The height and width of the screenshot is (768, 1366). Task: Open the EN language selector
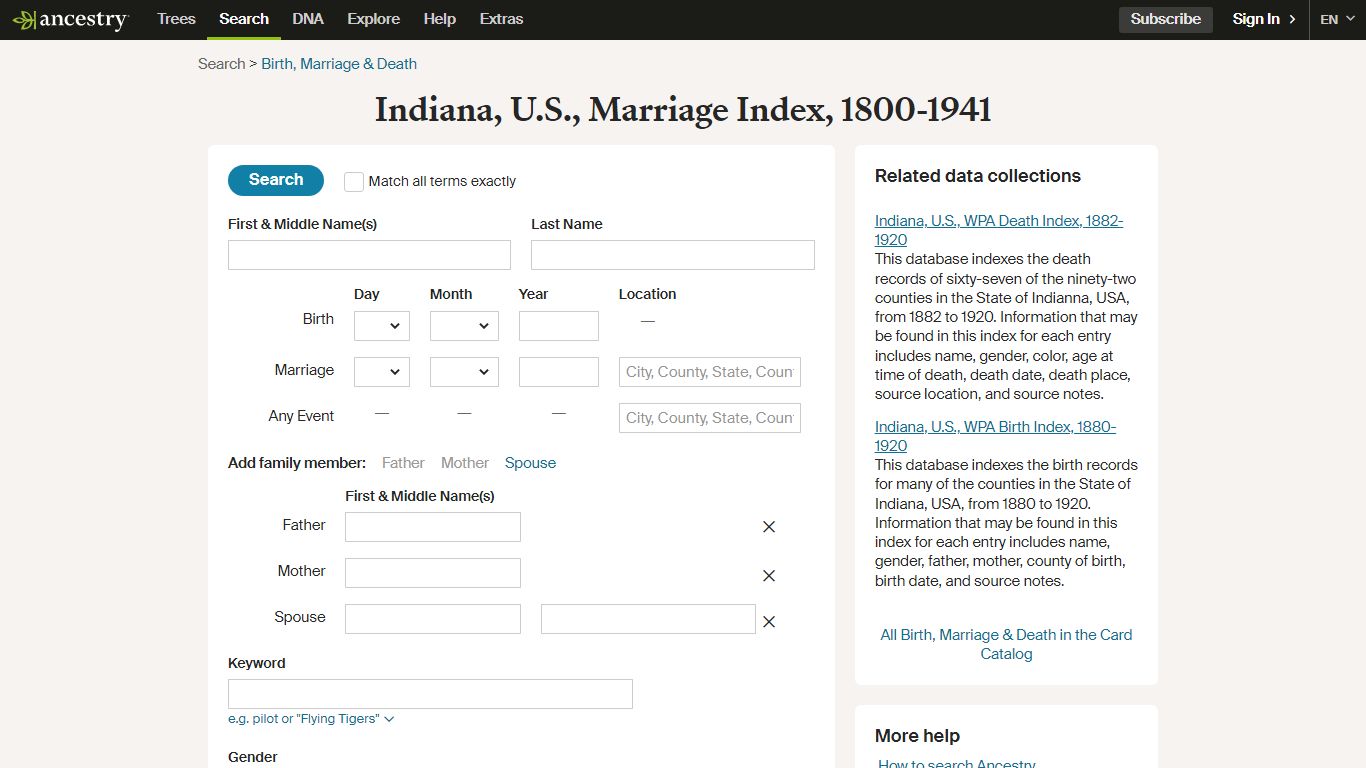1337,19
